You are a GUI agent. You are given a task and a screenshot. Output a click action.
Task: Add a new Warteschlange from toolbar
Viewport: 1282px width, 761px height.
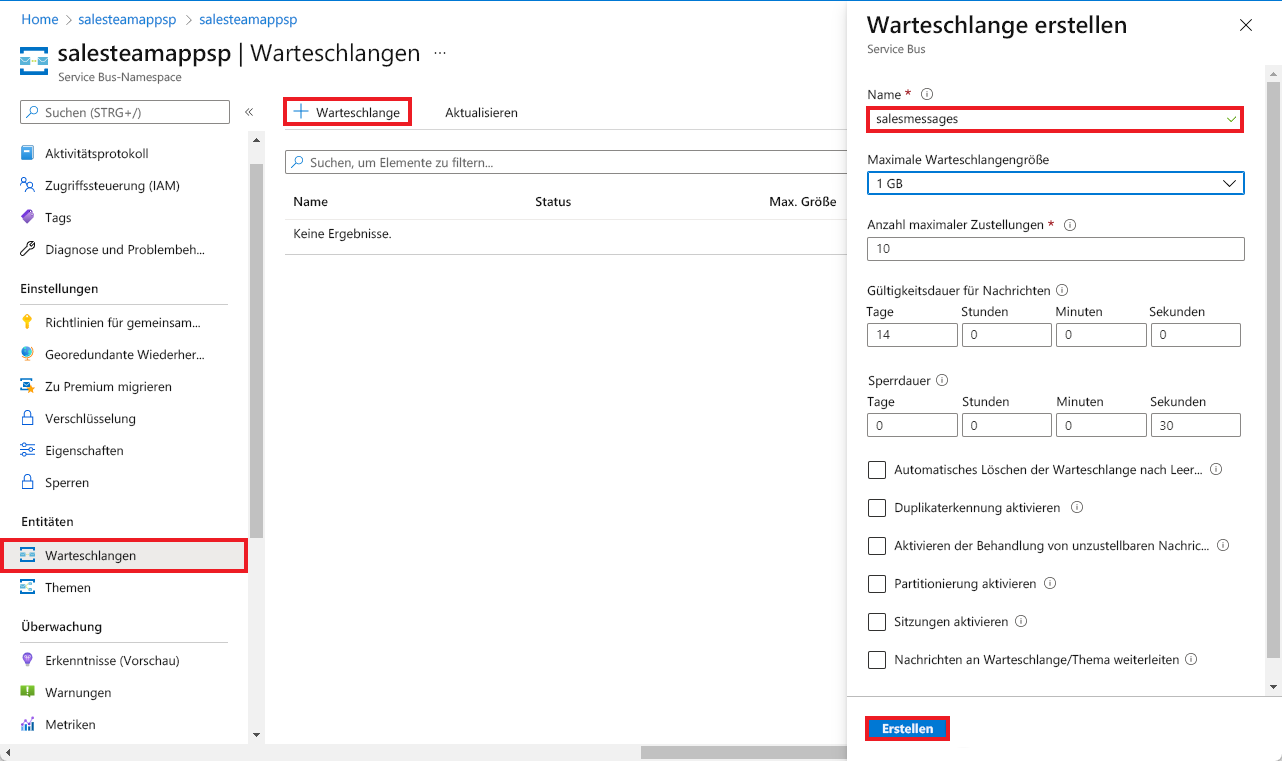coord(348,112)
